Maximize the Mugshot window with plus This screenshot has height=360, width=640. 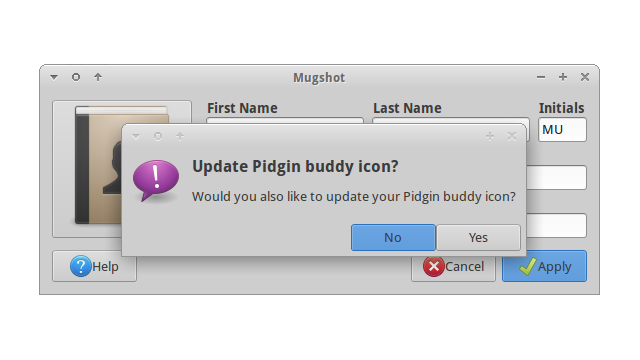[x=563, y=77]
